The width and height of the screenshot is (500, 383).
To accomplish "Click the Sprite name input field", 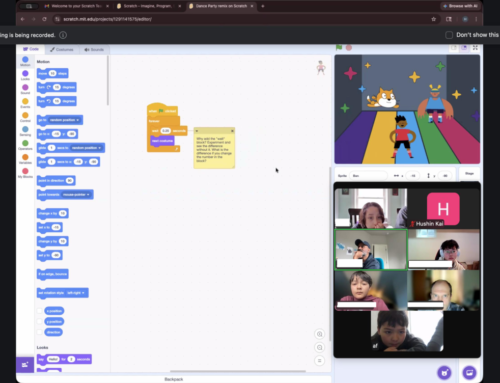I will 368,176.
